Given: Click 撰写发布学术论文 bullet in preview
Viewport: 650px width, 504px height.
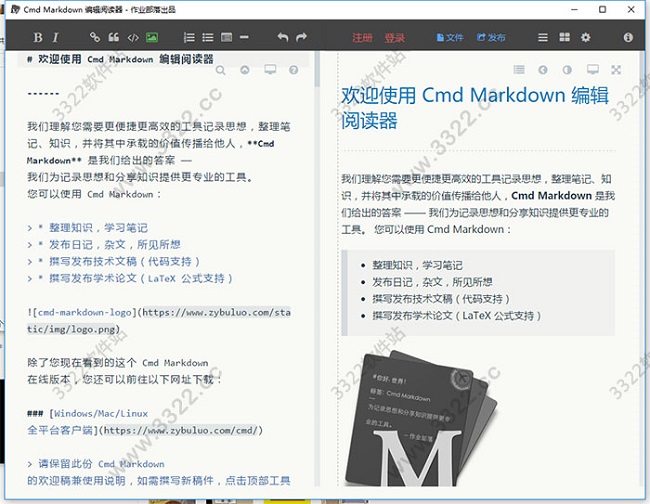Looking at the screenshot, I should [456, 316].
